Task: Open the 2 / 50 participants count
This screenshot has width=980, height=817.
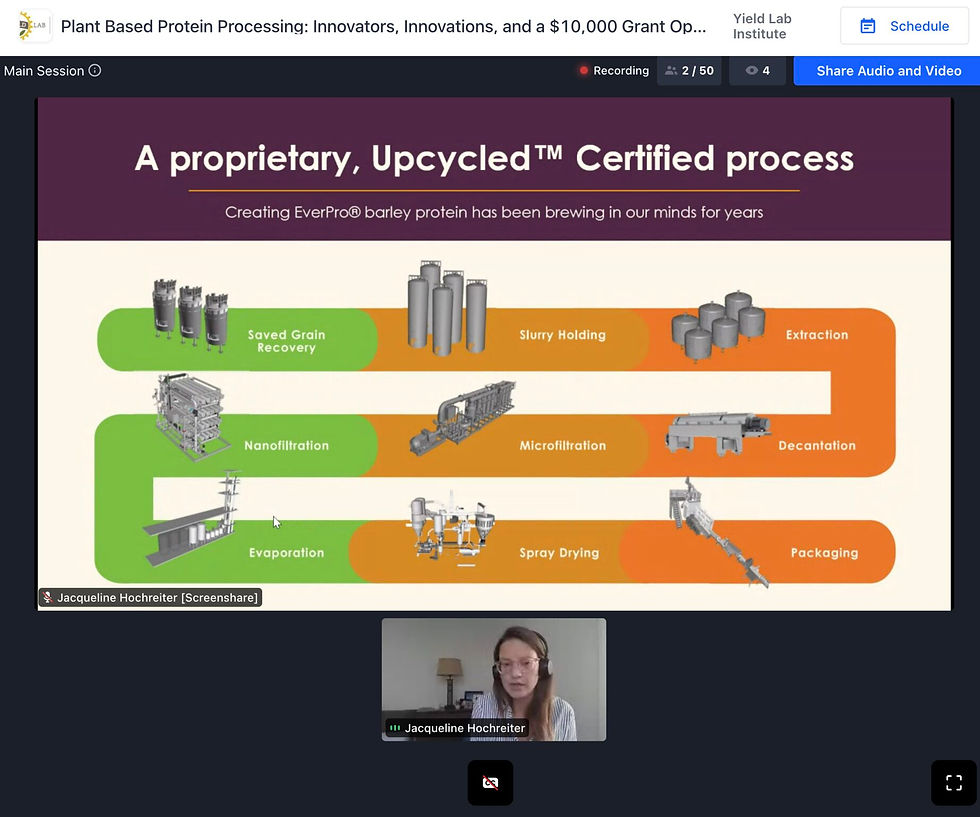Action: coord(689,71)
